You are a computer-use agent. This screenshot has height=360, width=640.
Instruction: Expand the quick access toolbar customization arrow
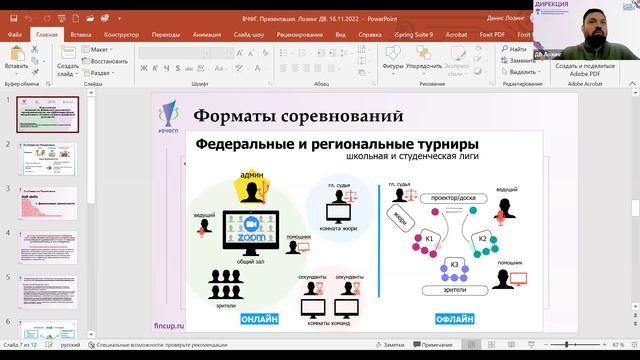tap(119, 18)
